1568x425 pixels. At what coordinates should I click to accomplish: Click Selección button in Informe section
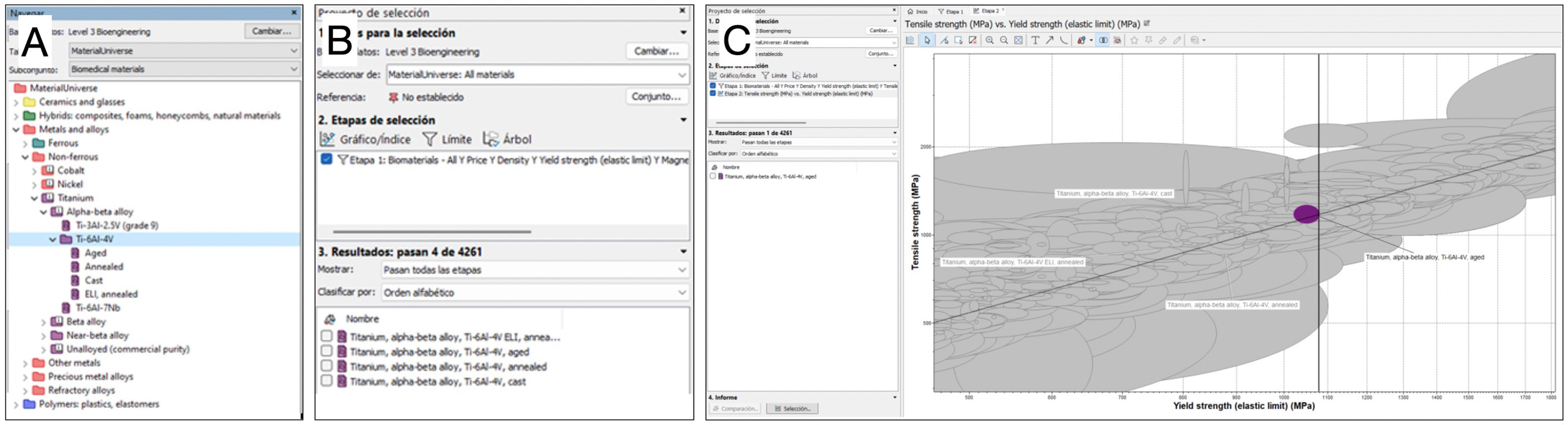point(793,409)
